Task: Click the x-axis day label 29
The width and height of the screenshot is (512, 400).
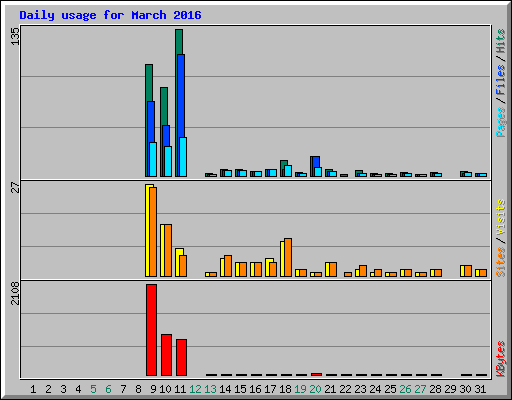Action: click(450, 389)
